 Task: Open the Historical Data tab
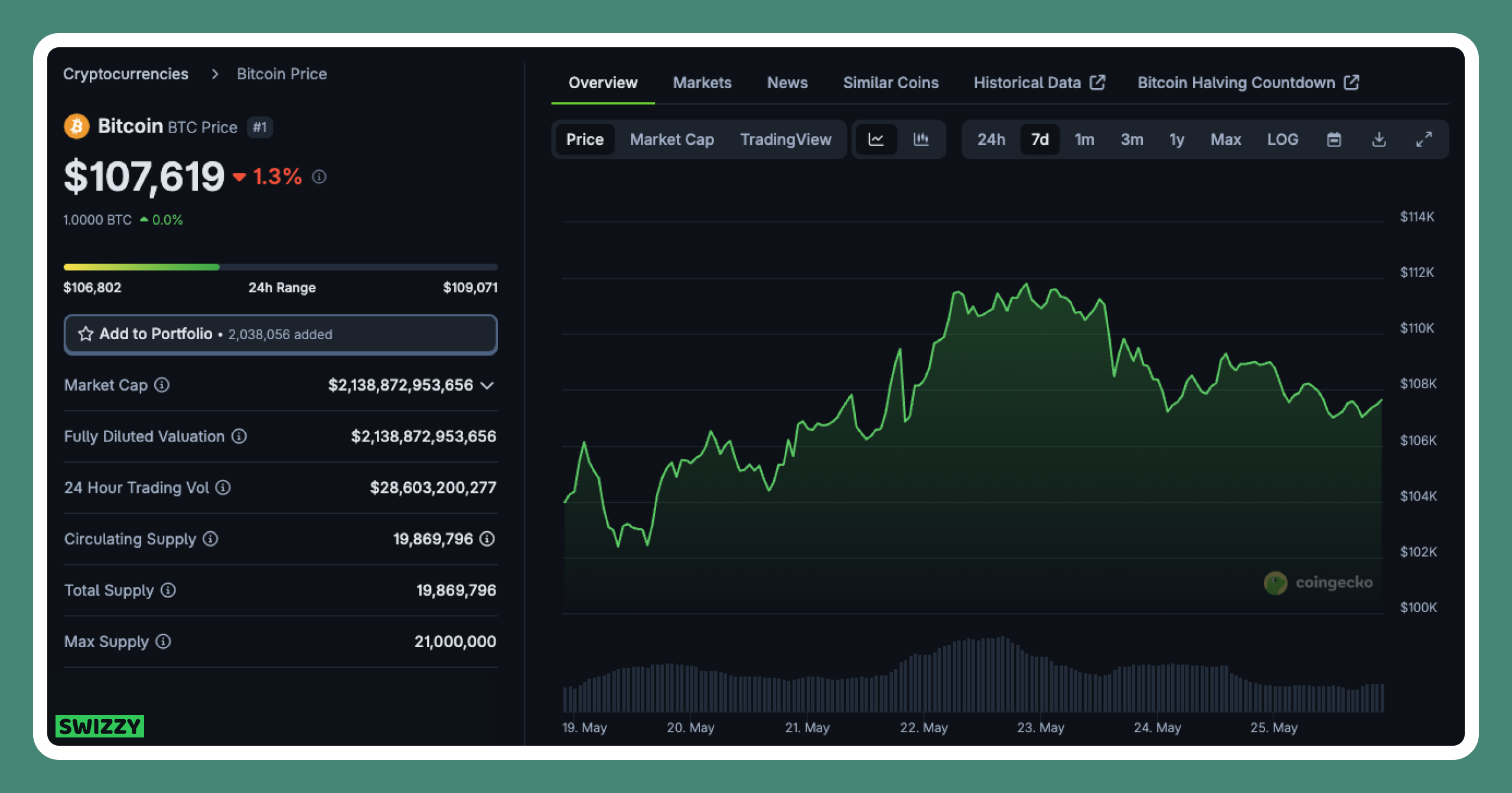click(x=1039, y=83)
